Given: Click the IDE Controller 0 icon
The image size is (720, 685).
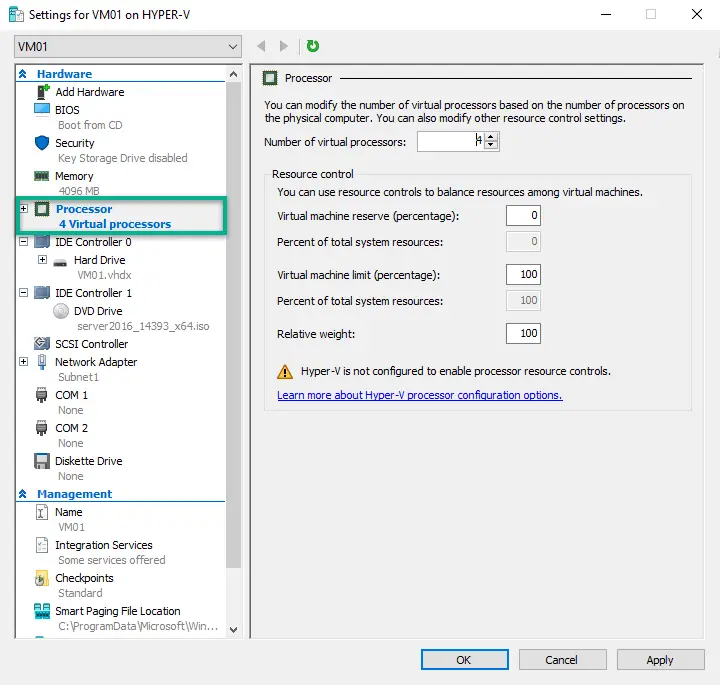Looking at the screenshot, I should [x=42, y=241].
